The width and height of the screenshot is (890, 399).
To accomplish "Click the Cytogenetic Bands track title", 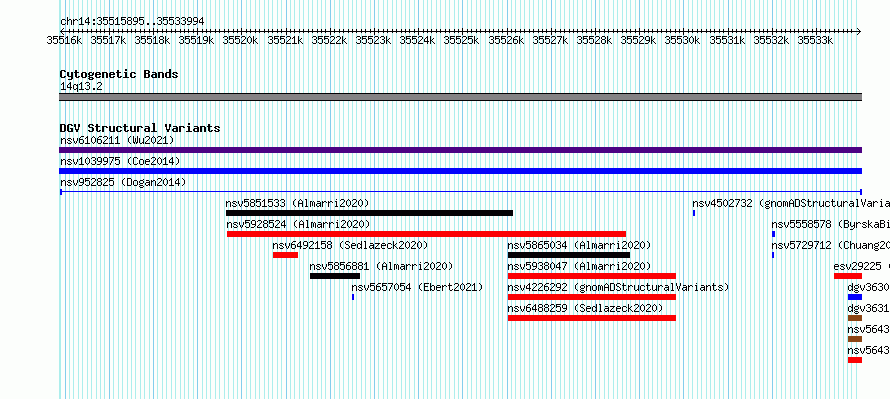I will [119, 74].
